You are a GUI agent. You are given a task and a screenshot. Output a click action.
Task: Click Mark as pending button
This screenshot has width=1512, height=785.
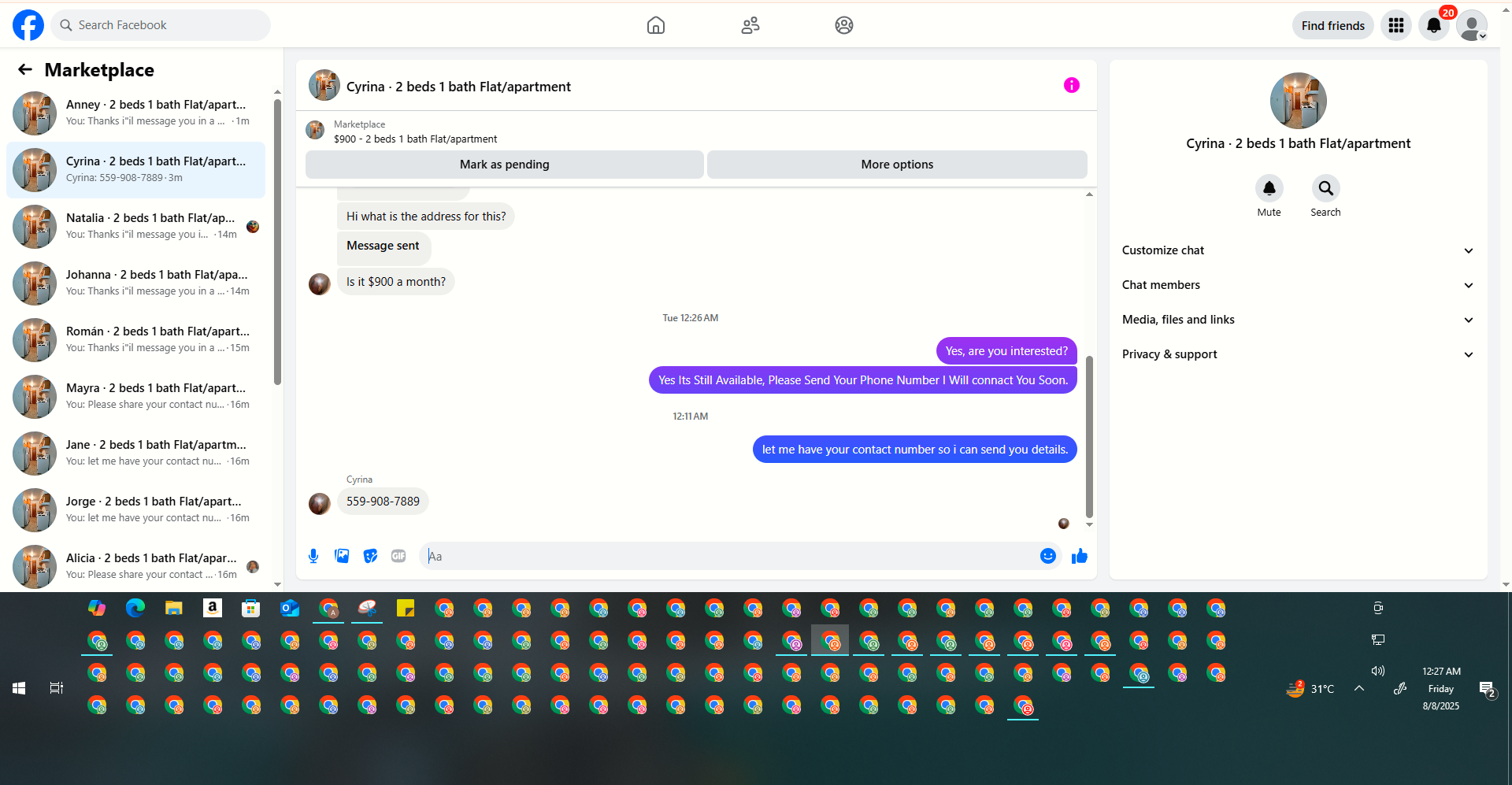505,165
